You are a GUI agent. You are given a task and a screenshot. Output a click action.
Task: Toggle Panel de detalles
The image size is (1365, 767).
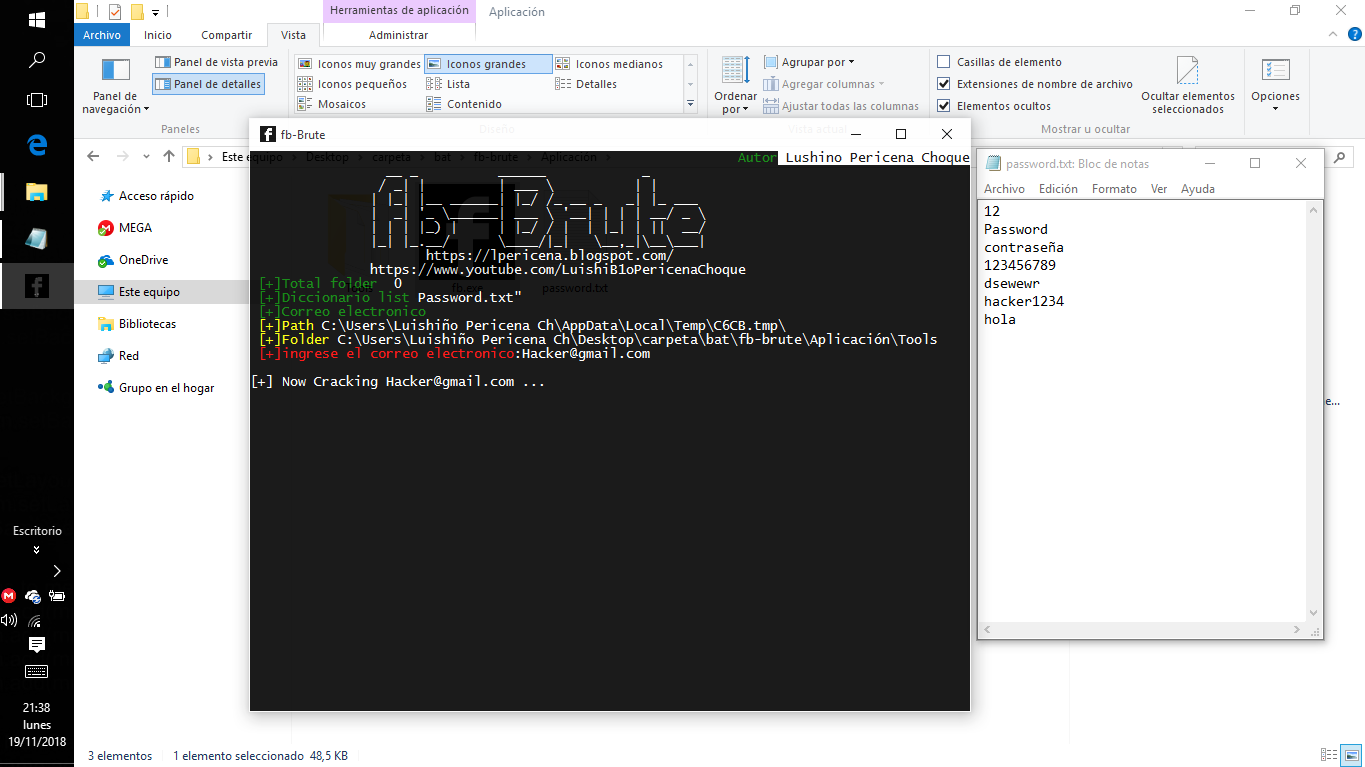point(208,84)
